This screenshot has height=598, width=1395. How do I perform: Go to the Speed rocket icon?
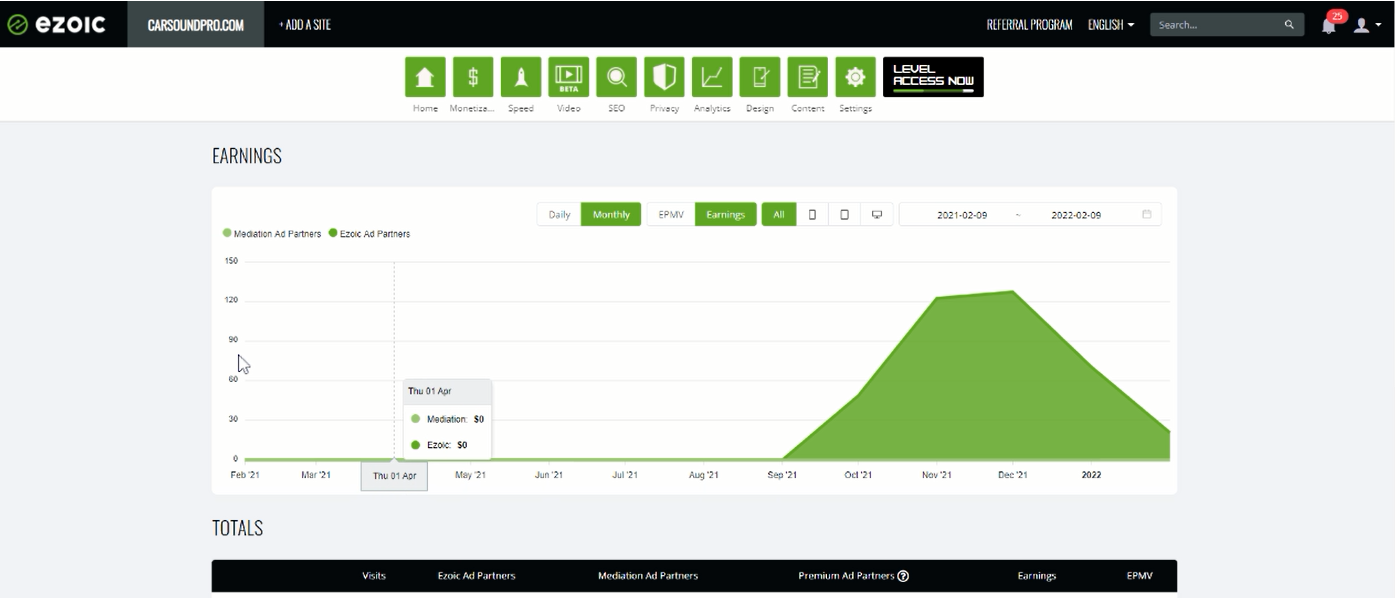[x=521, y=77]
